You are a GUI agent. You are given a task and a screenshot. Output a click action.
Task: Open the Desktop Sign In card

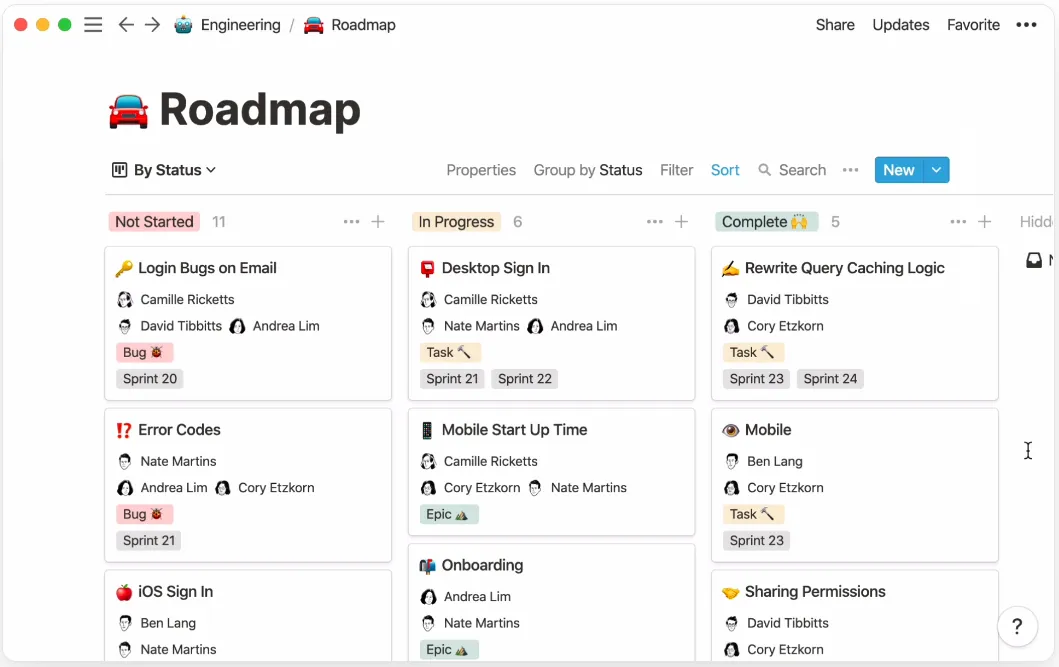(551, 323)
